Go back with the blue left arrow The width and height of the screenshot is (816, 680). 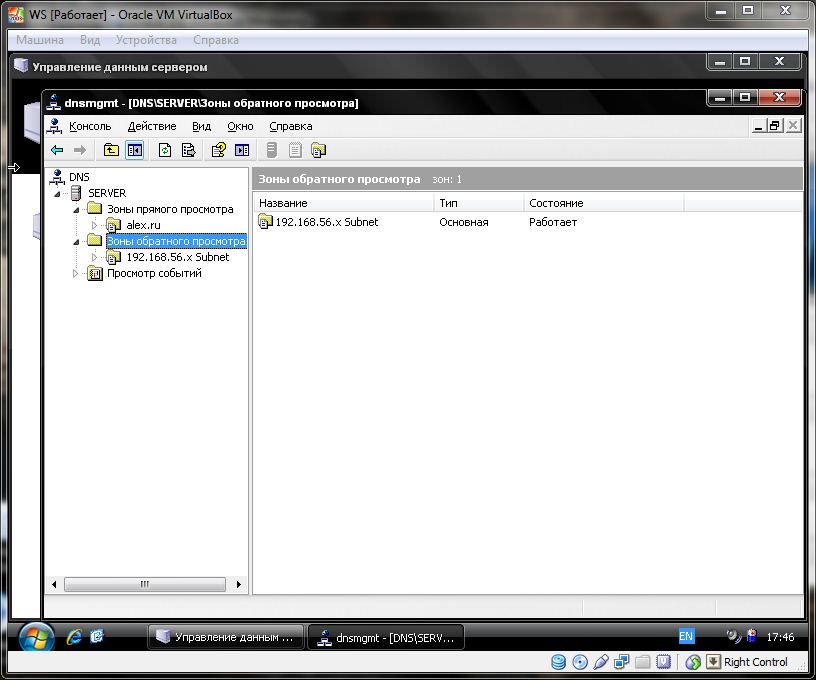57,150
